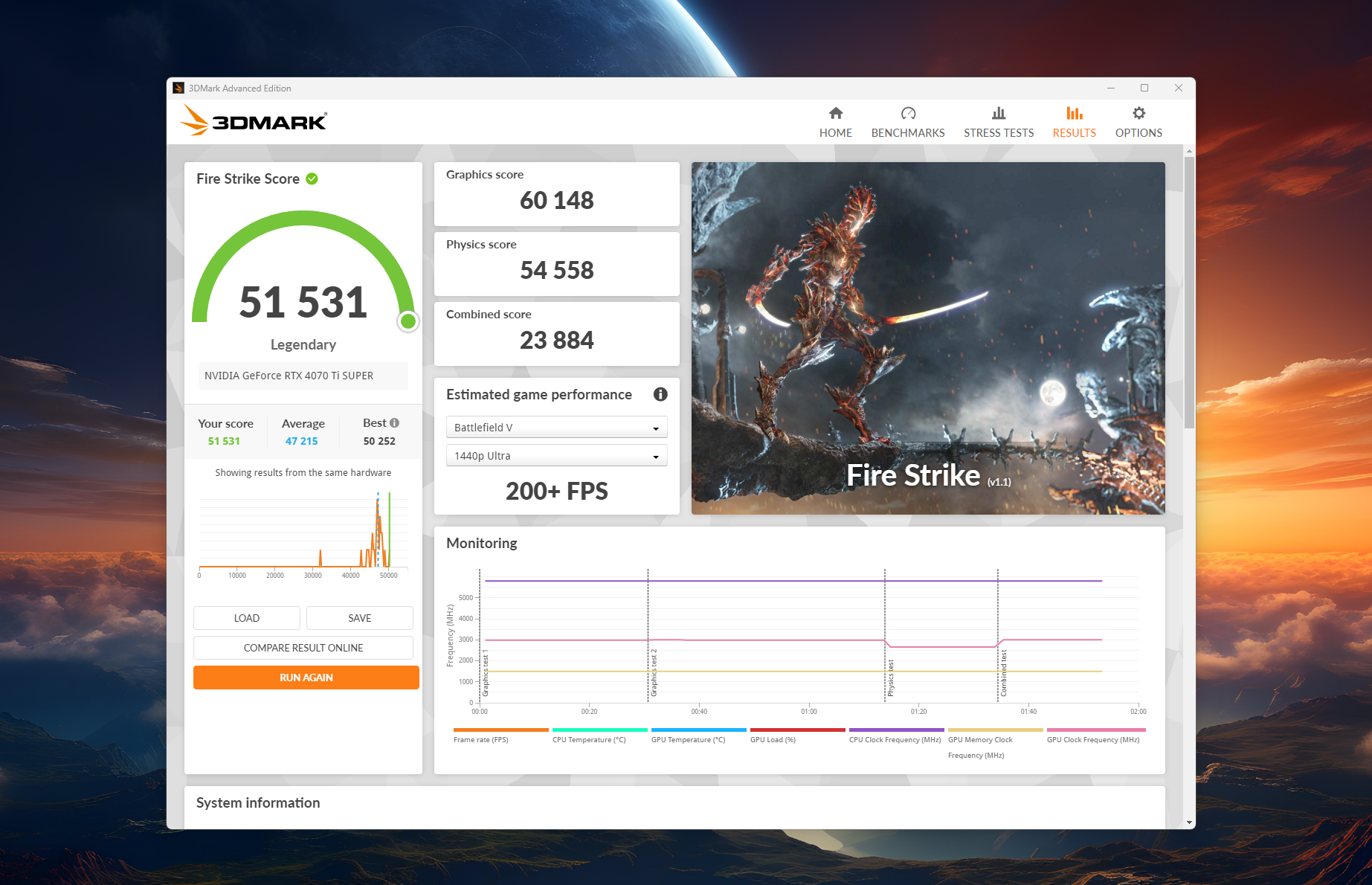Image resolution: width=1372 pixels, height=885 pixels.
Task: Click the Home house icon
Action: [836, 113]
